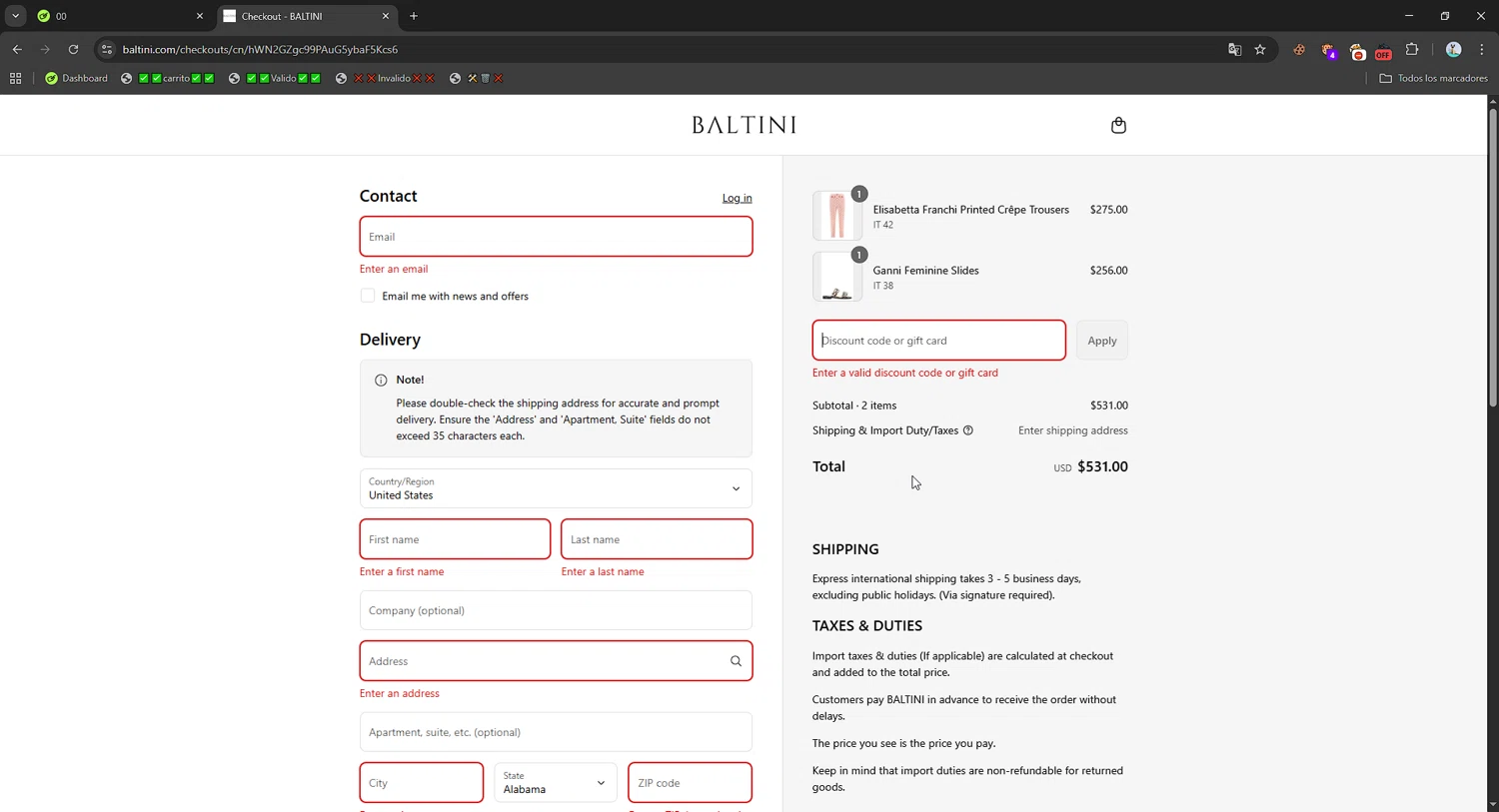The height and width of the screenshot is (812, 1499).
Task: Open the Todos los marcadores folder
Action: point(1433,78)
